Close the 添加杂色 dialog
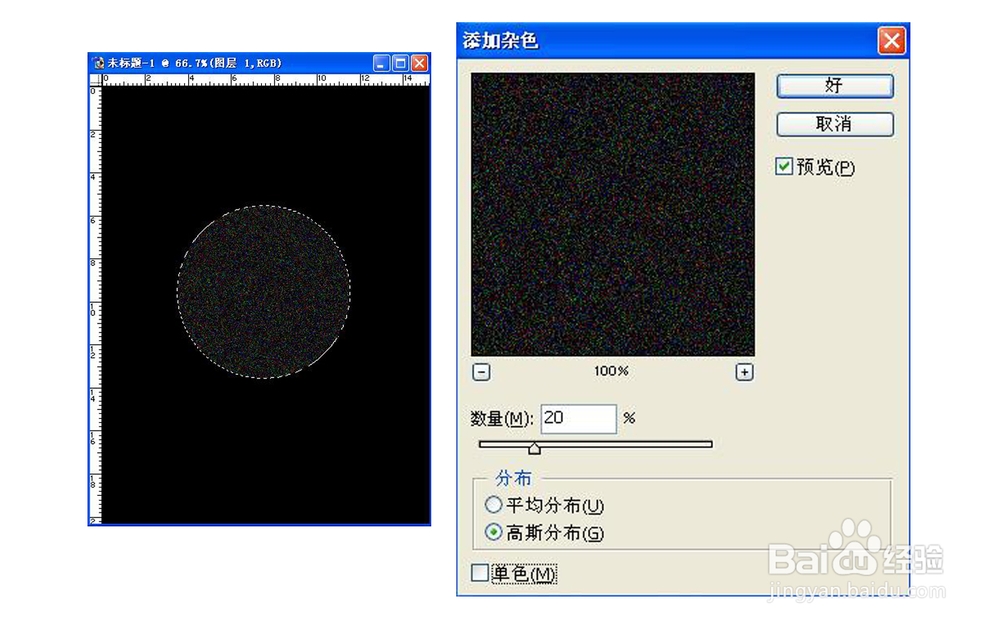This screenshot has width=1000, height=625. click(x=891, y=41)
